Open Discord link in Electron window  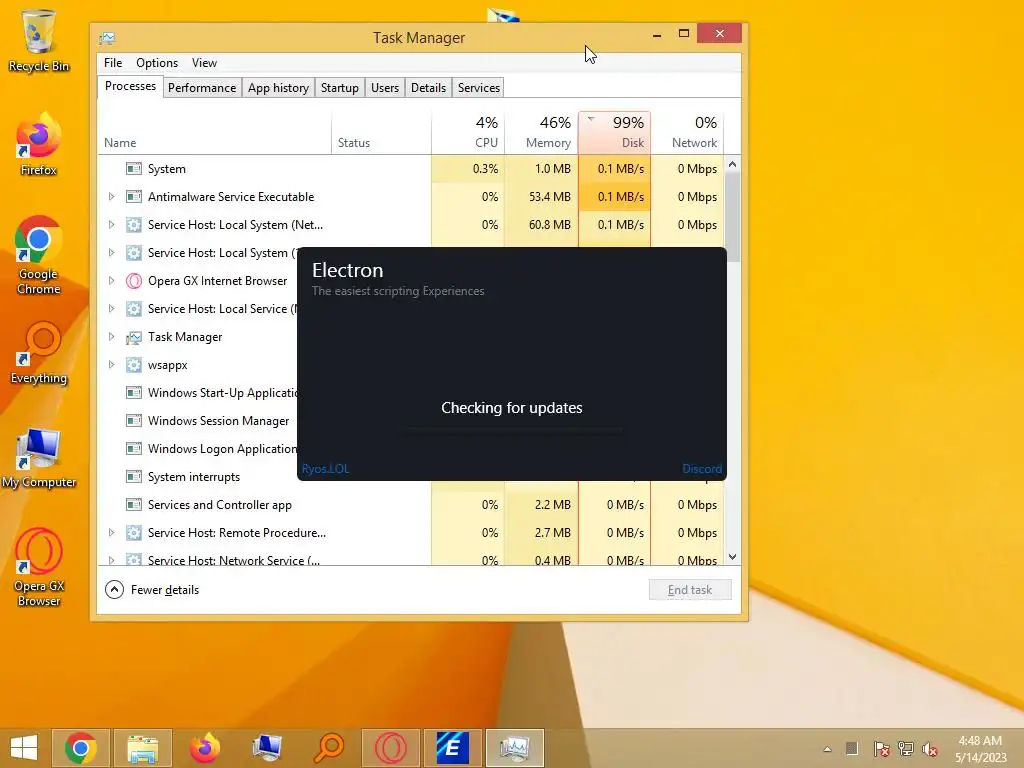(x=702, y=469)
